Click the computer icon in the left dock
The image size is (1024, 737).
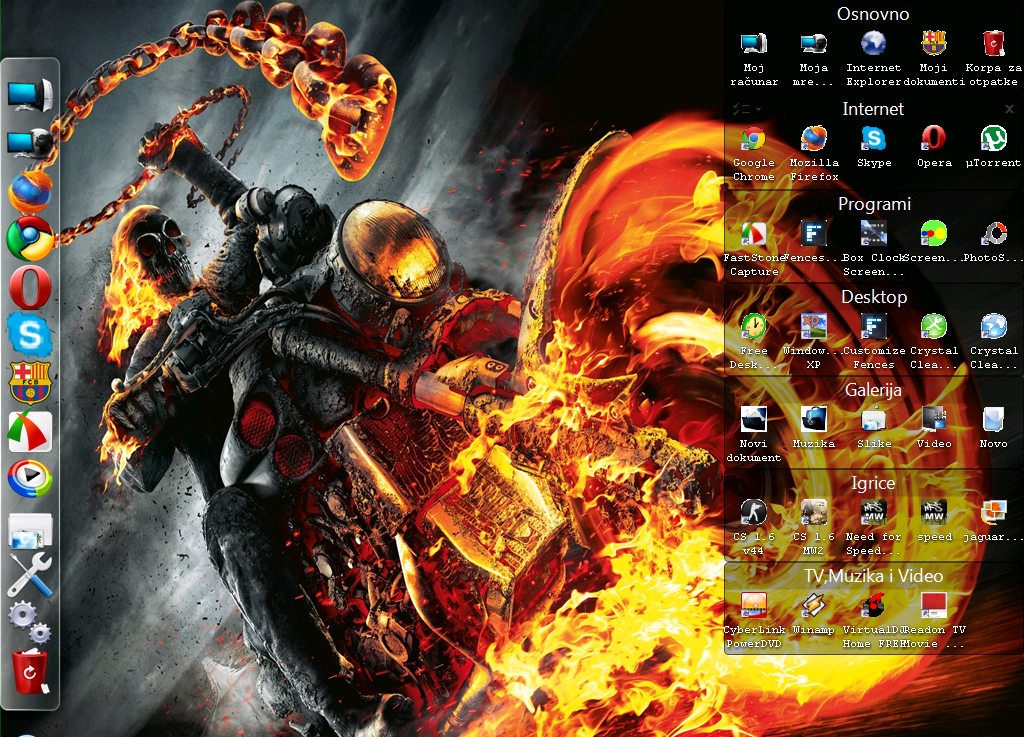30,95
